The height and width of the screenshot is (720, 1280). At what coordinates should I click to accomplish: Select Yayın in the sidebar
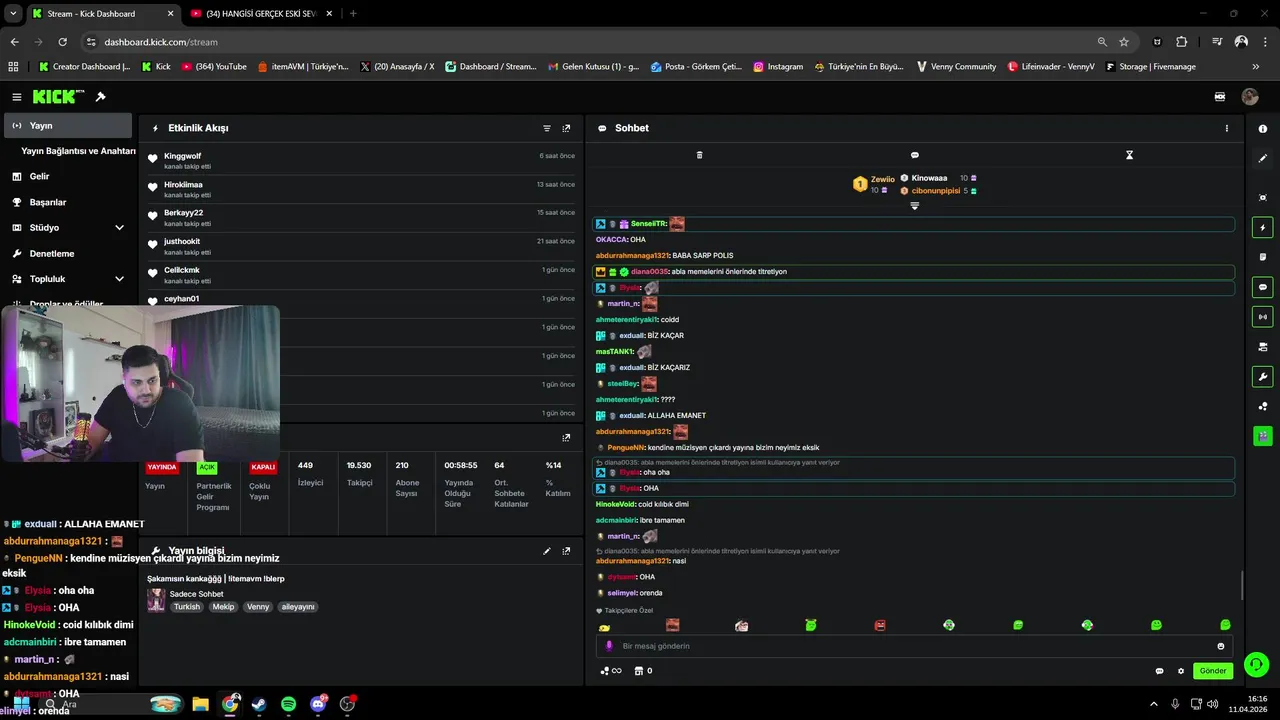pyautogui.click(x=67, y=125)
